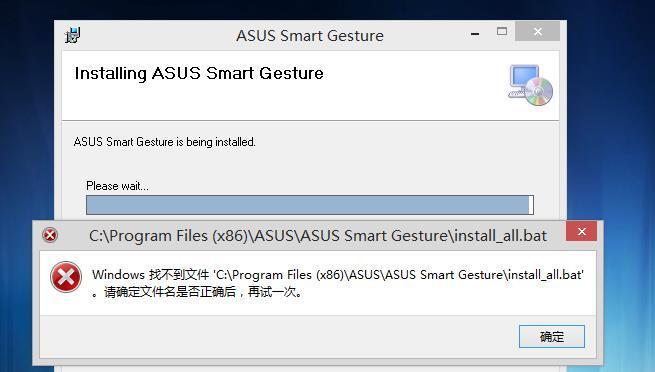Screen dimensions: 655x372
Task: Click the unfilled end of the progress bar
Action: (x=531, y=205)
